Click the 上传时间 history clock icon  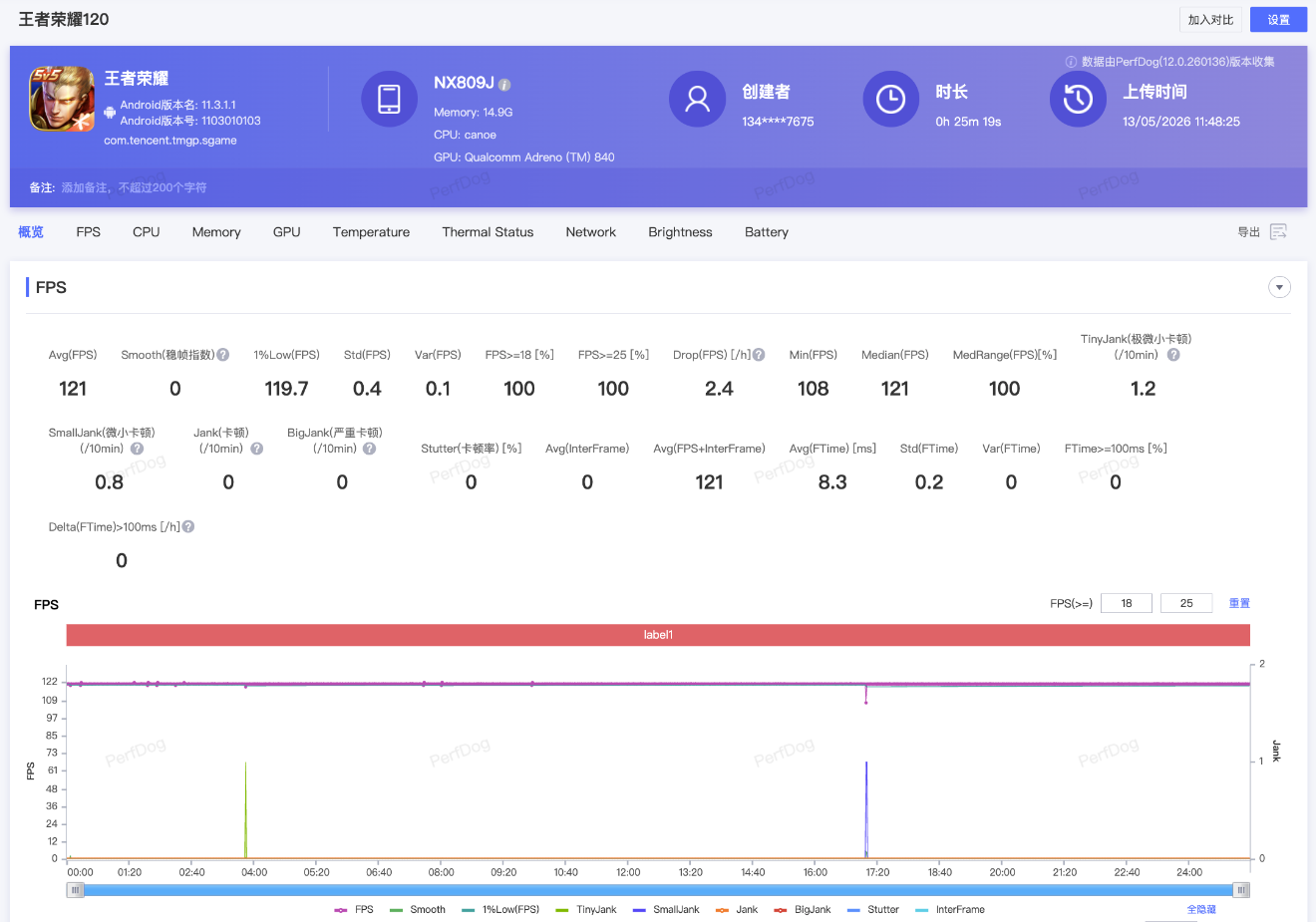pyautogui.click(x=1078, y=99)
